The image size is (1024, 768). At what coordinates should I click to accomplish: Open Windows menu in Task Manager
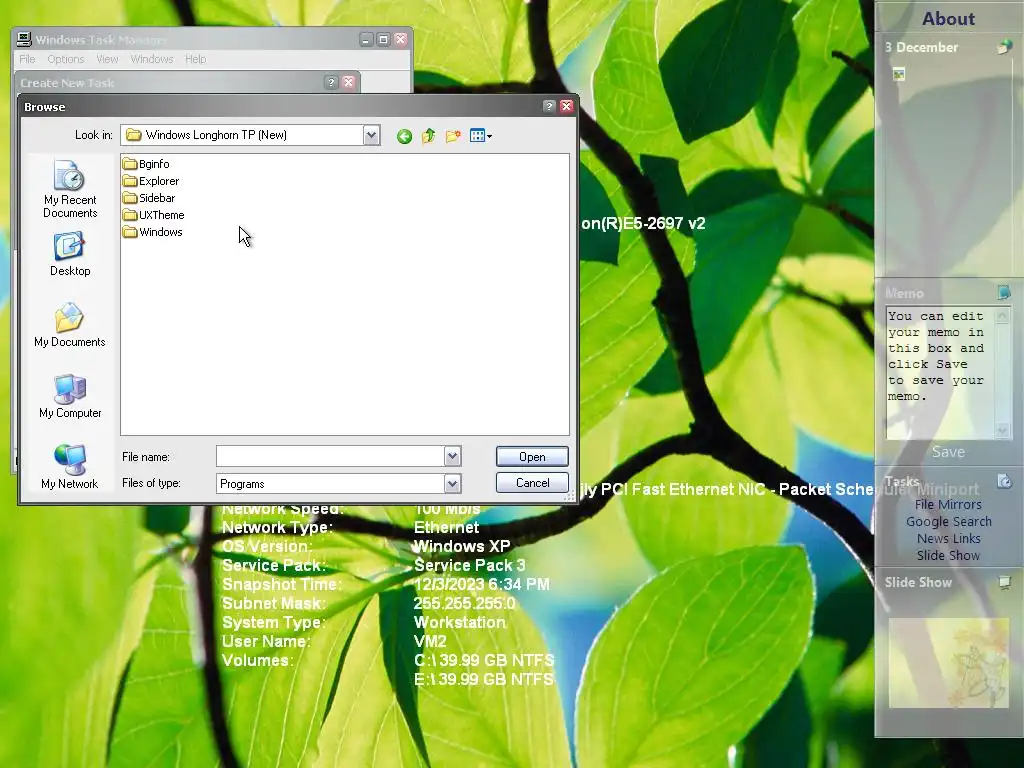pyautogui.click(x=152, y=59)
